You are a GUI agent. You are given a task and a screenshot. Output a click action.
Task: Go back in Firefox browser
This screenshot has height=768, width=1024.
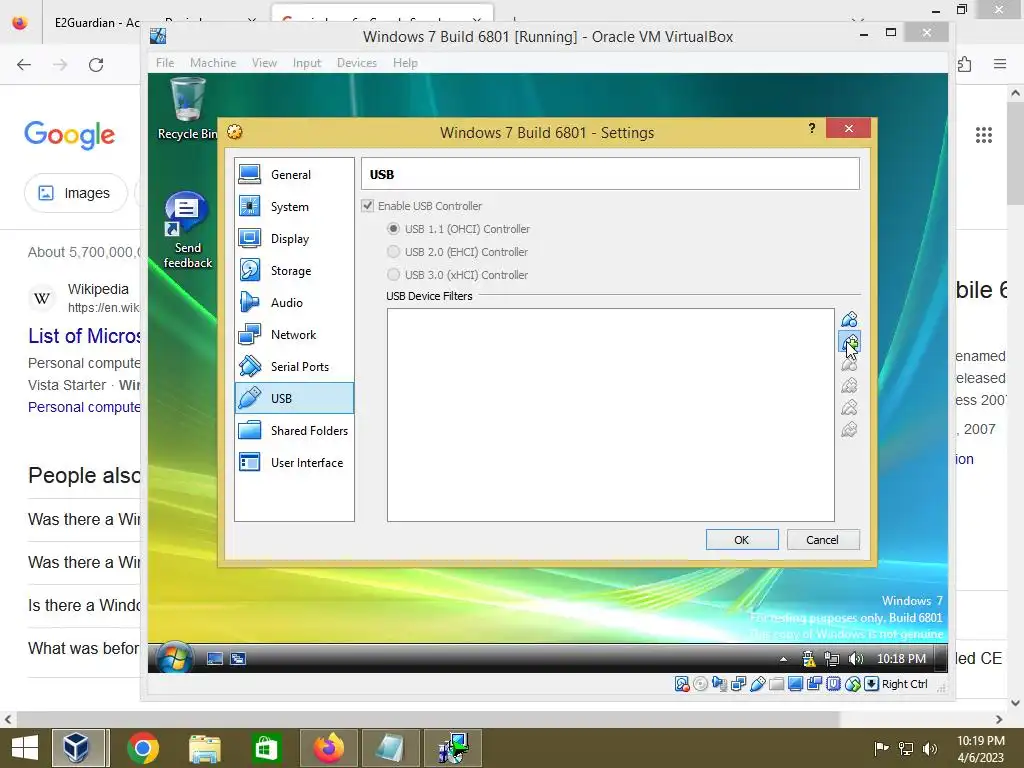24,64
